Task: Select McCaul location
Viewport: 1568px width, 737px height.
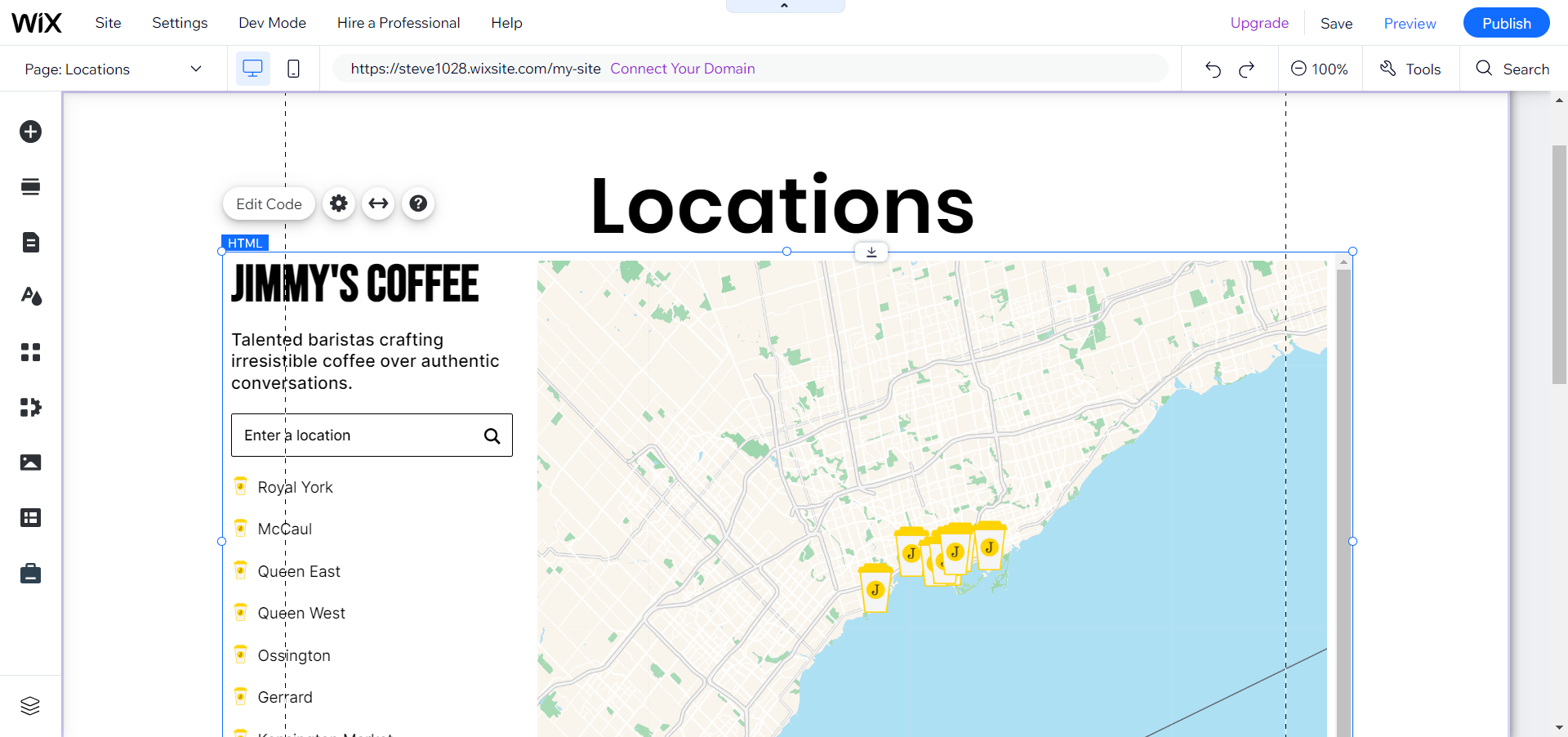Action: [x=284, y=529]
